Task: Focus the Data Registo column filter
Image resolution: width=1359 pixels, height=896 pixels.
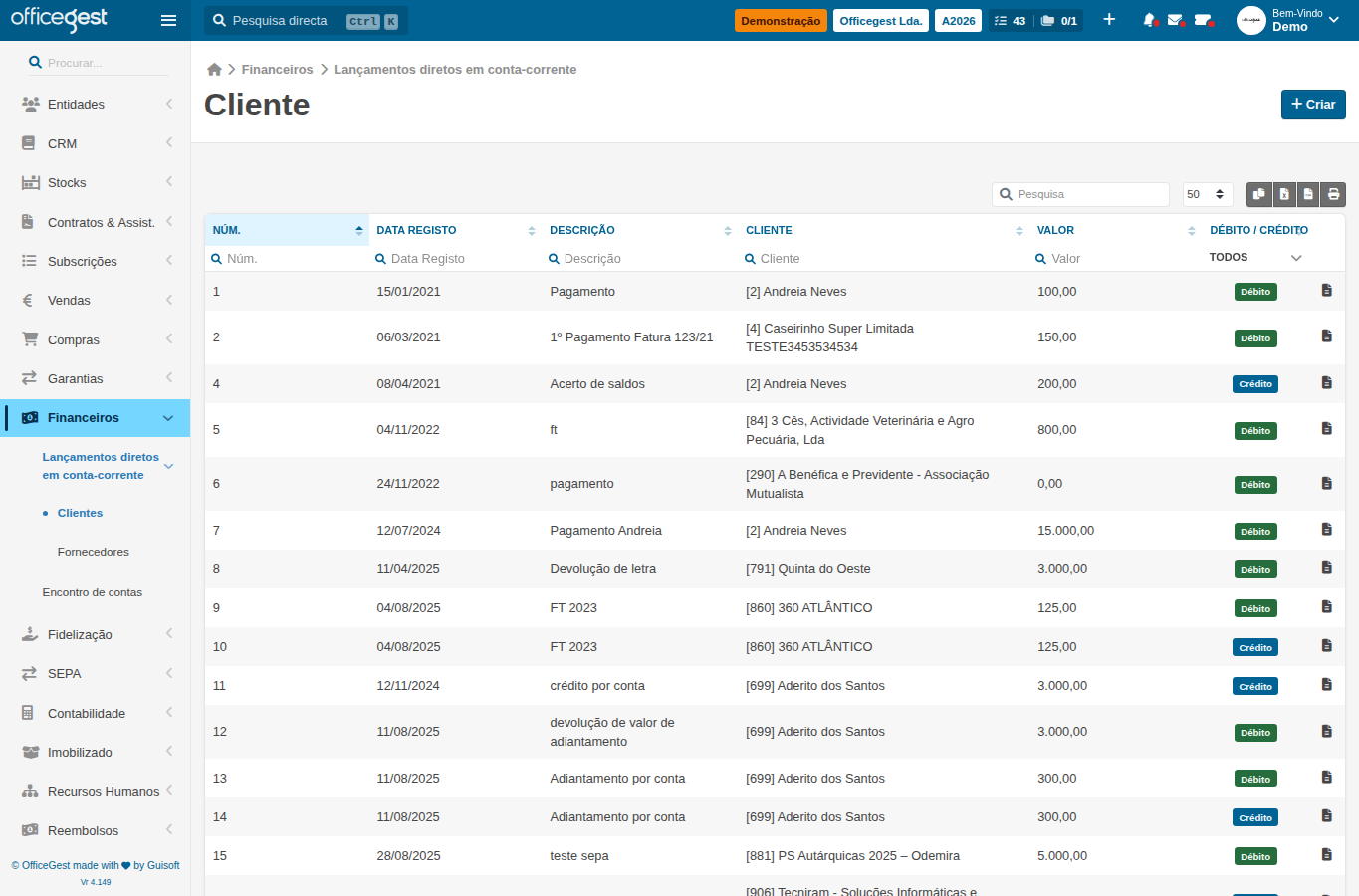Action: point(456,258)
